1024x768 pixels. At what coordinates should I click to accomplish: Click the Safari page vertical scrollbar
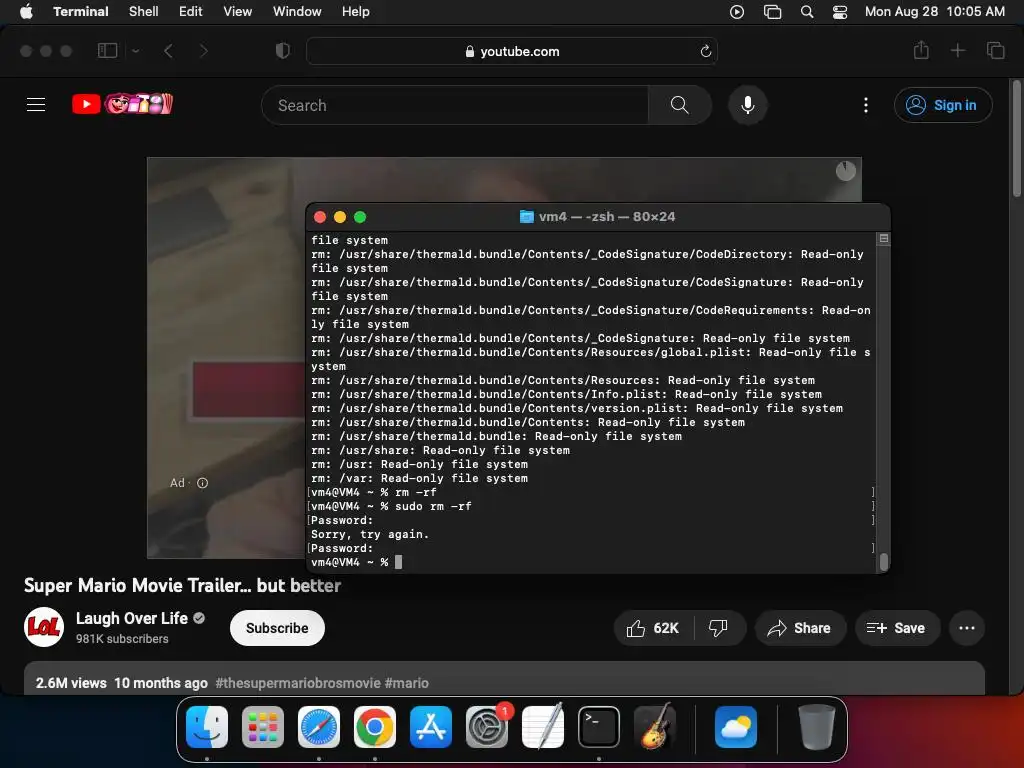(1016, 138)
